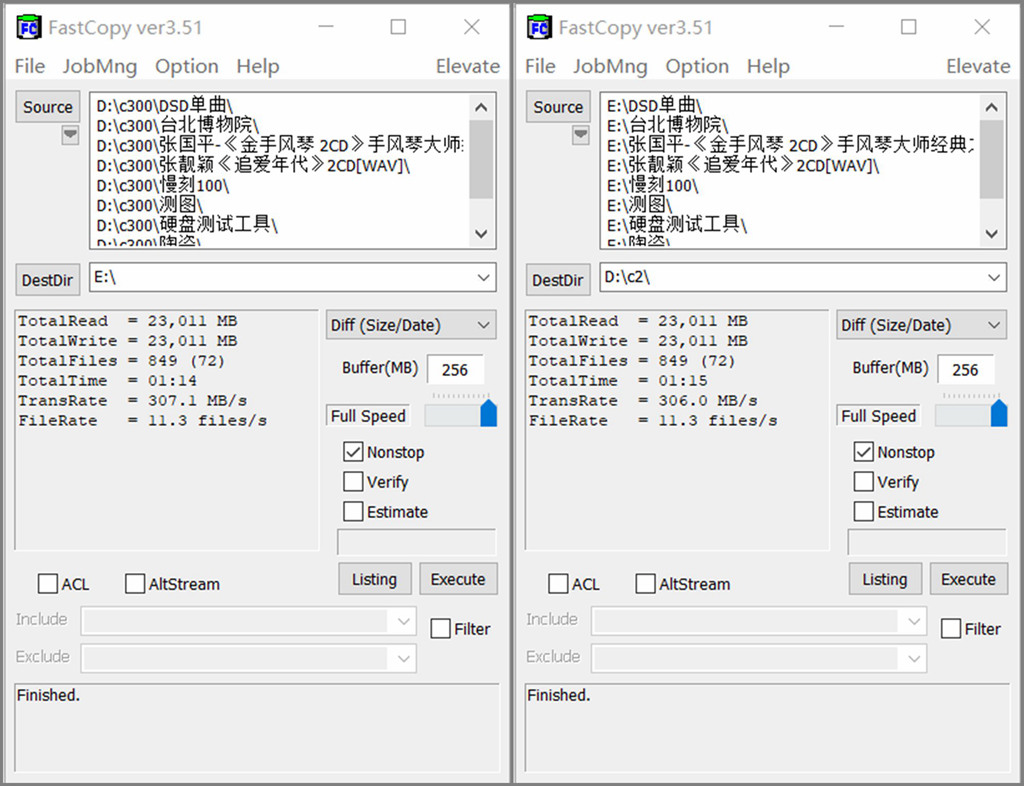Image resolution: width=1024 pixels, height=786 pixels.
Task: Open Option menu in right window
Action: (697, 66)
